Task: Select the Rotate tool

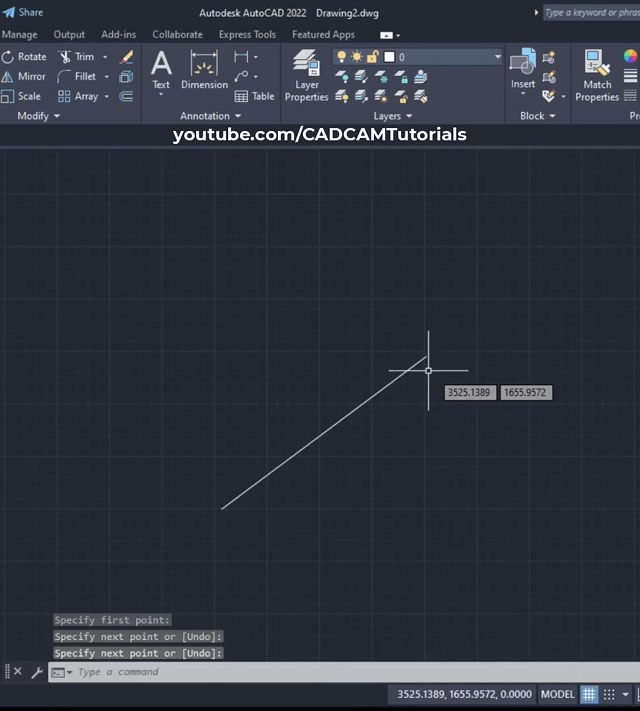Action: pyautogui.click(x=25, y=57)
